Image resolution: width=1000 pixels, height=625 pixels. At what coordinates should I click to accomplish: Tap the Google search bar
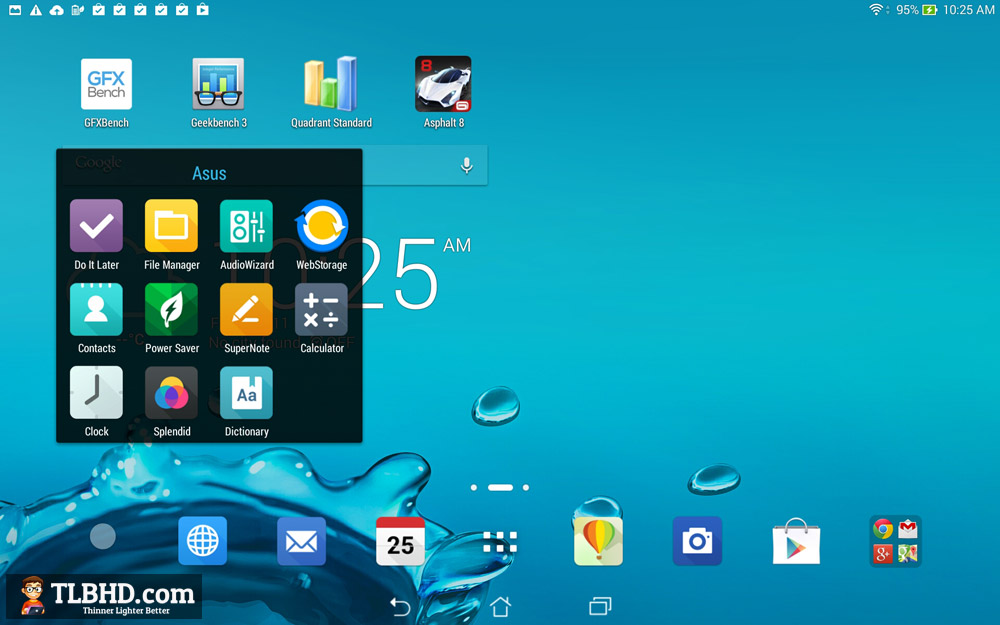274,165
